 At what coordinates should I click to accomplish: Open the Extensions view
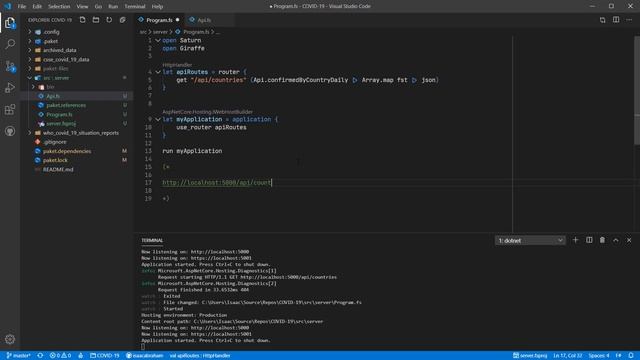[10, 109]
